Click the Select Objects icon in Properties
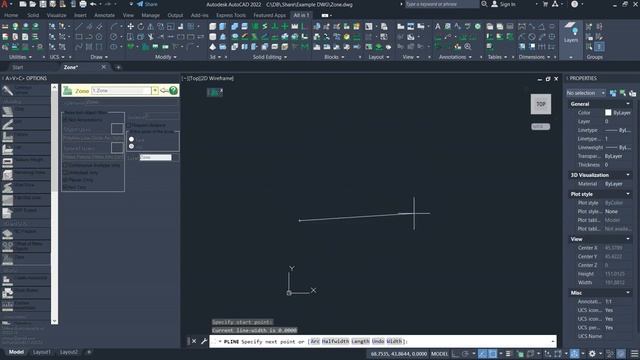 [x=622, y=93]
